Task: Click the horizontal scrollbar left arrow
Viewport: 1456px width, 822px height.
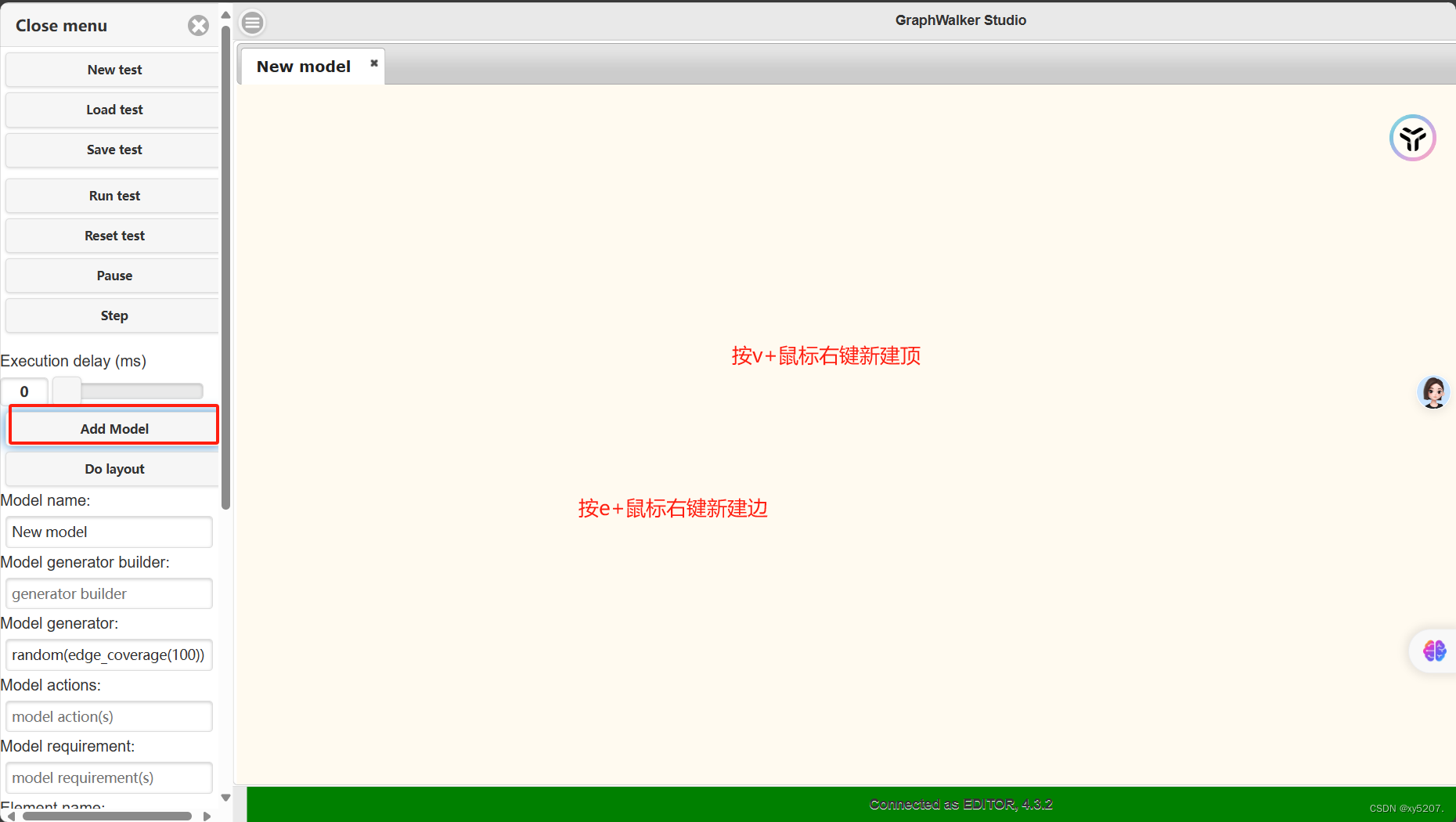Action: (10, 816)
